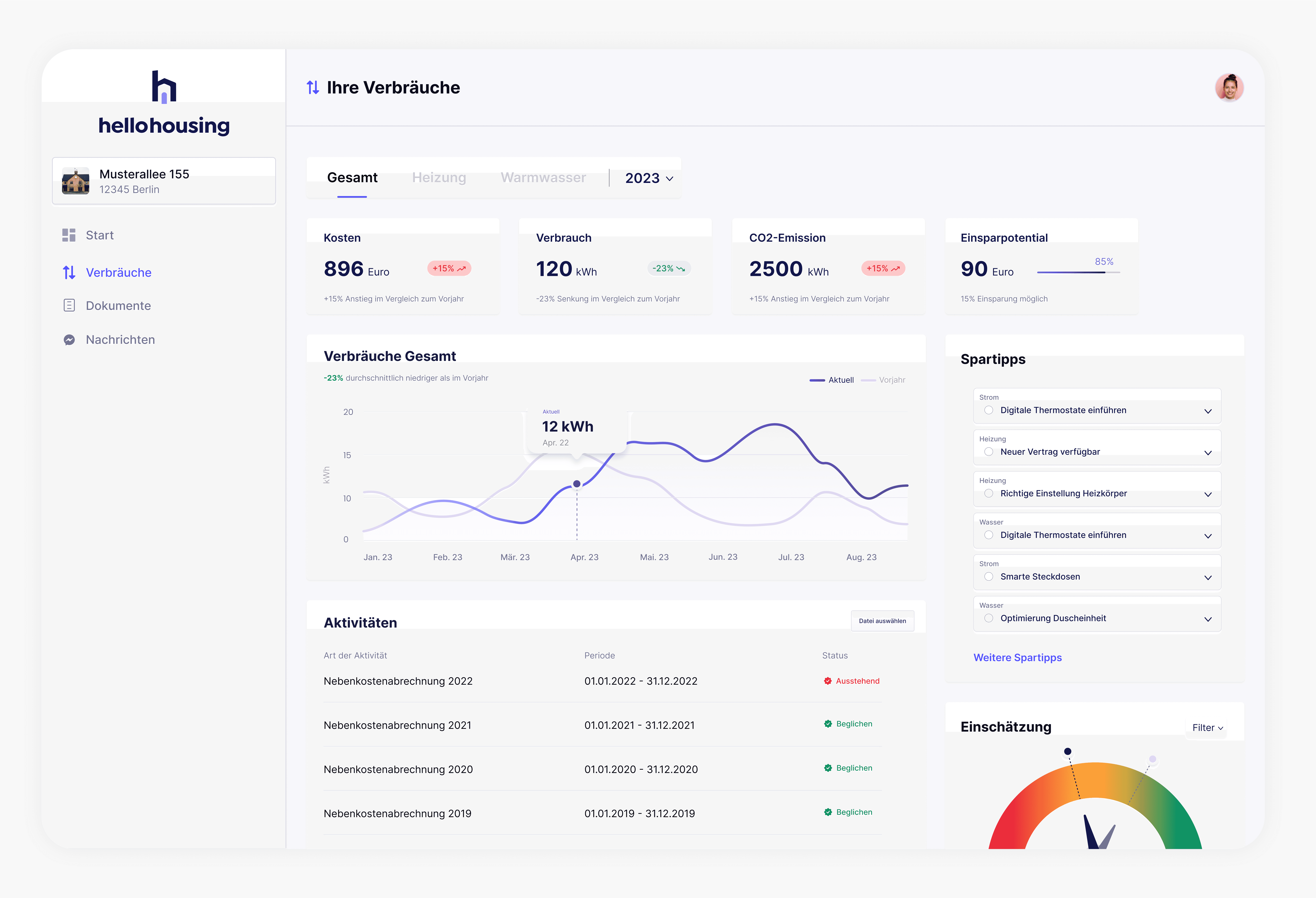This screenshot has width=1316, height=898.
Task: Click the Verbräuche arrows icon in sidebar
Action: [69, 272]
